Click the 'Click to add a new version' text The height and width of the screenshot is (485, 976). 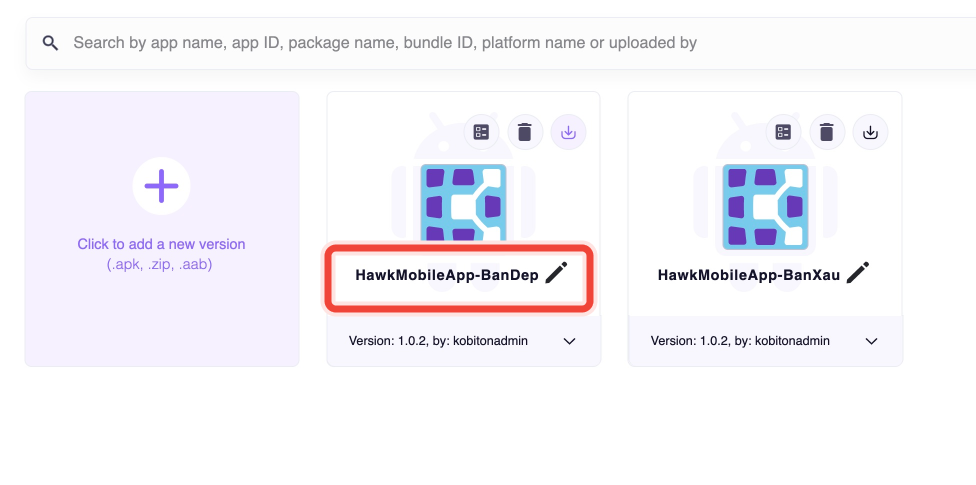click(161, 244)
